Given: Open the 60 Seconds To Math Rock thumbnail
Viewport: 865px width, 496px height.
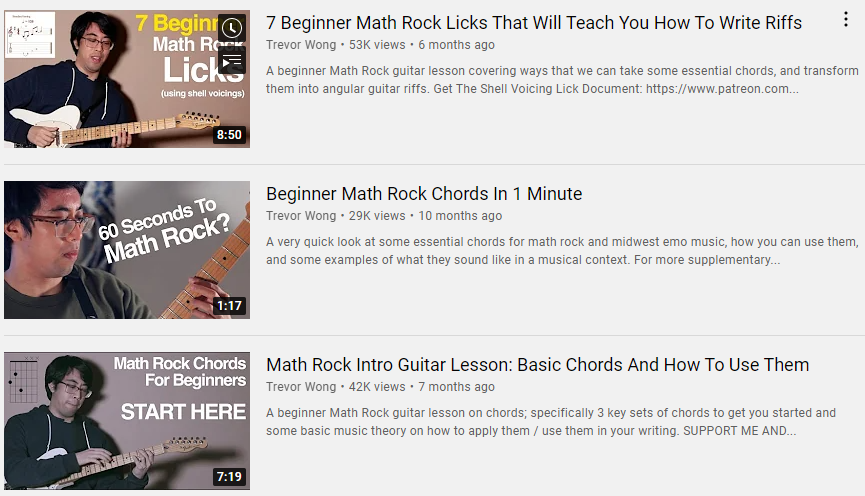Looking at the screenshot, I should 127,250.
